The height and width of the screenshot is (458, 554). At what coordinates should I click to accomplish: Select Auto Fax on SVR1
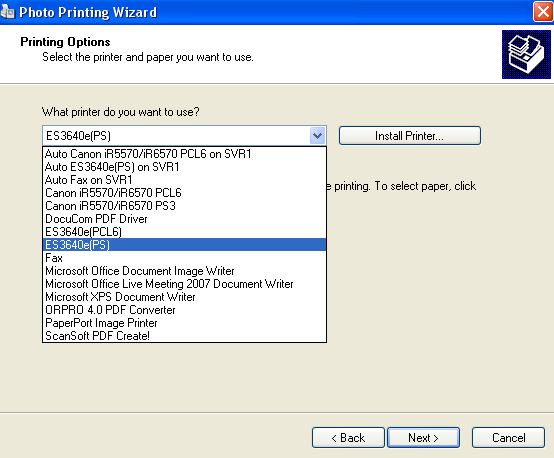click(x=184, y=180)
